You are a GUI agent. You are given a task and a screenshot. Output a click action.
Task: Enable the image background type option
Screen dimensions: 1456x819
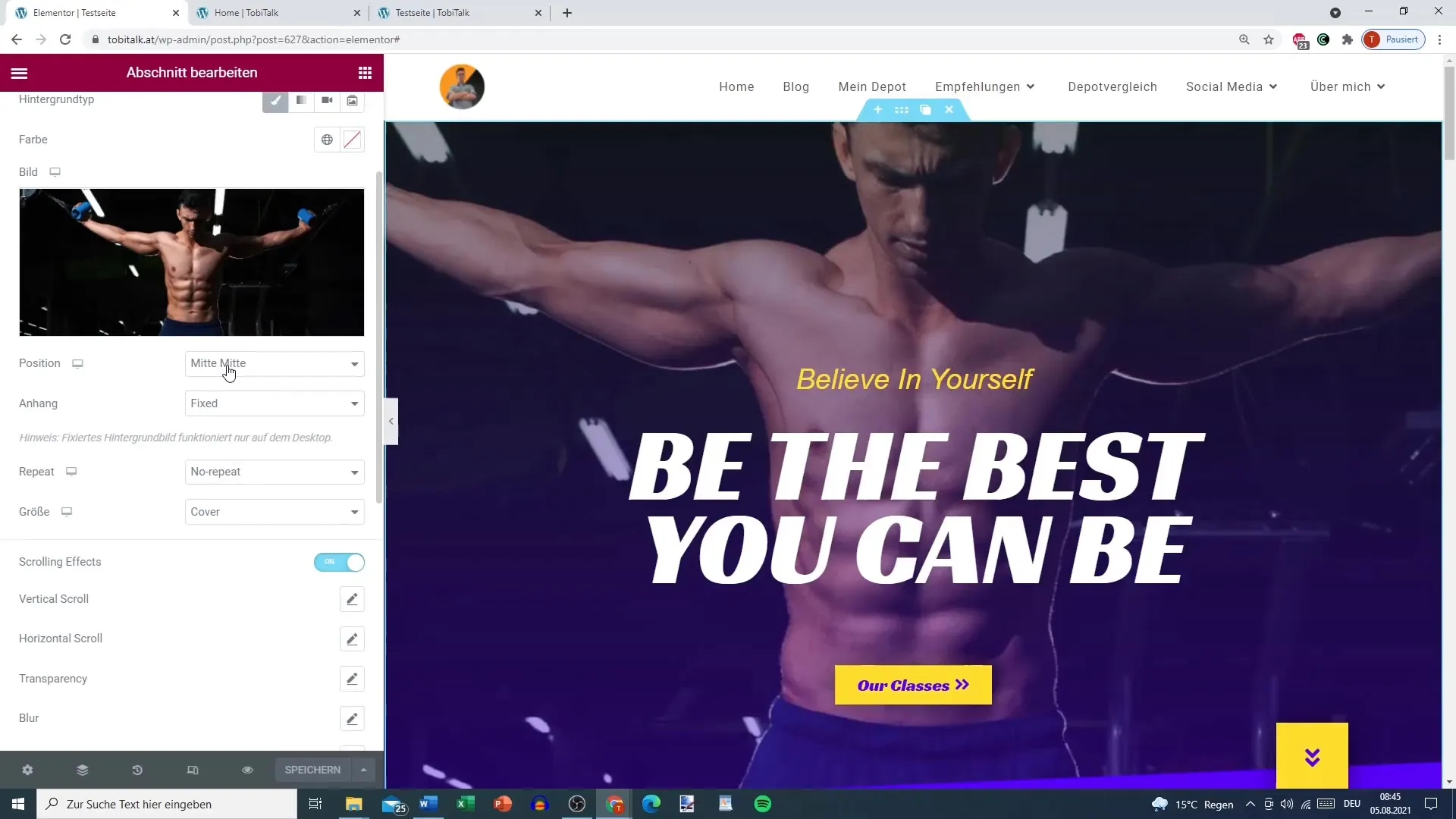[x=352, y=99]
